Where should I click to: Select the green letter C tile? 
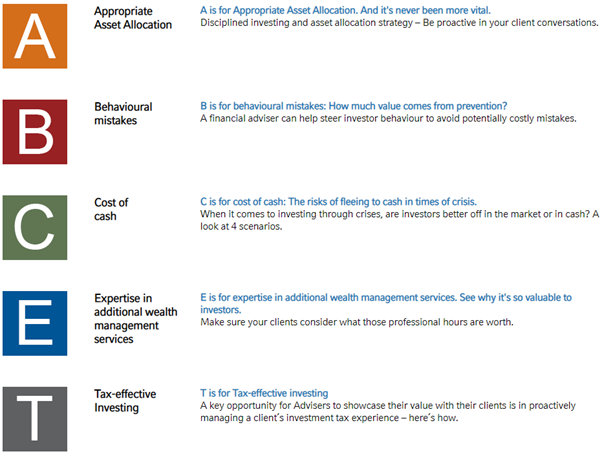coord(35,227)
